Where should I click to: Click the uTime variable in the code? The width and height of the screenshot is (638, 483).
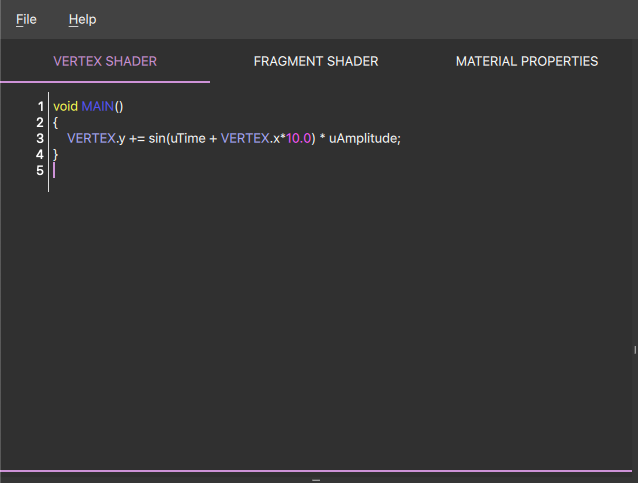pyautogui.click(x=187, y=138)
